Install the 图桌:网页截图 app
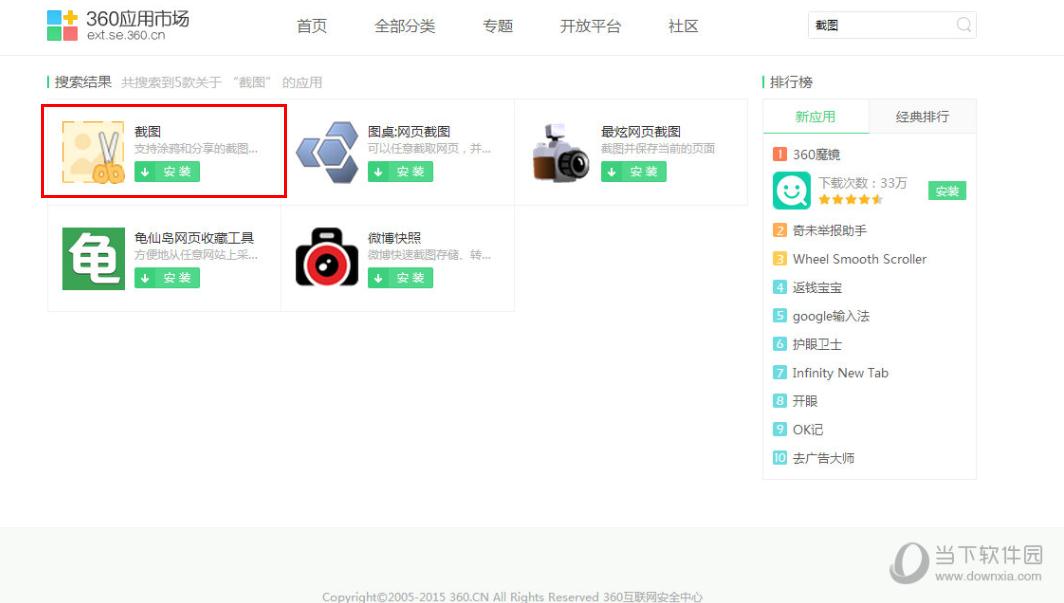The height and width of the screenshot is (603, 1064). click(400, 172)
